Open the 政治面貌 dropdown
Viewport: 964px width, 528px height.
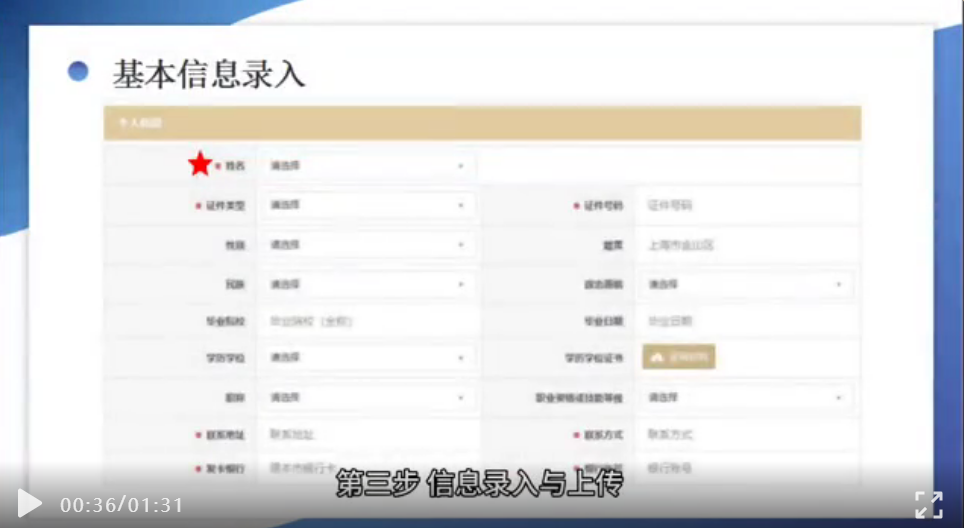pyautogui.click(x=745, y=284)
